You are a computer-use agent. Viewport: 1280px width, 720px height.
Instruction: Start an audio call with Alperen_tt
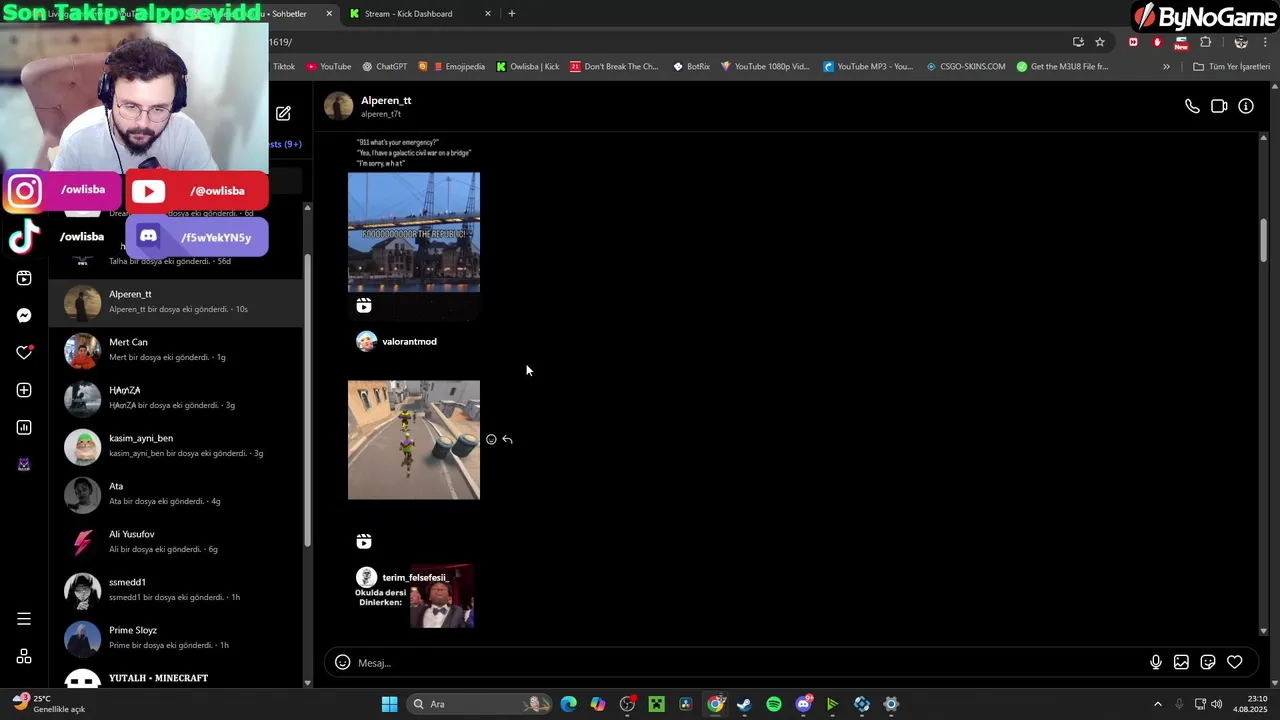(x=1192, y=106)
